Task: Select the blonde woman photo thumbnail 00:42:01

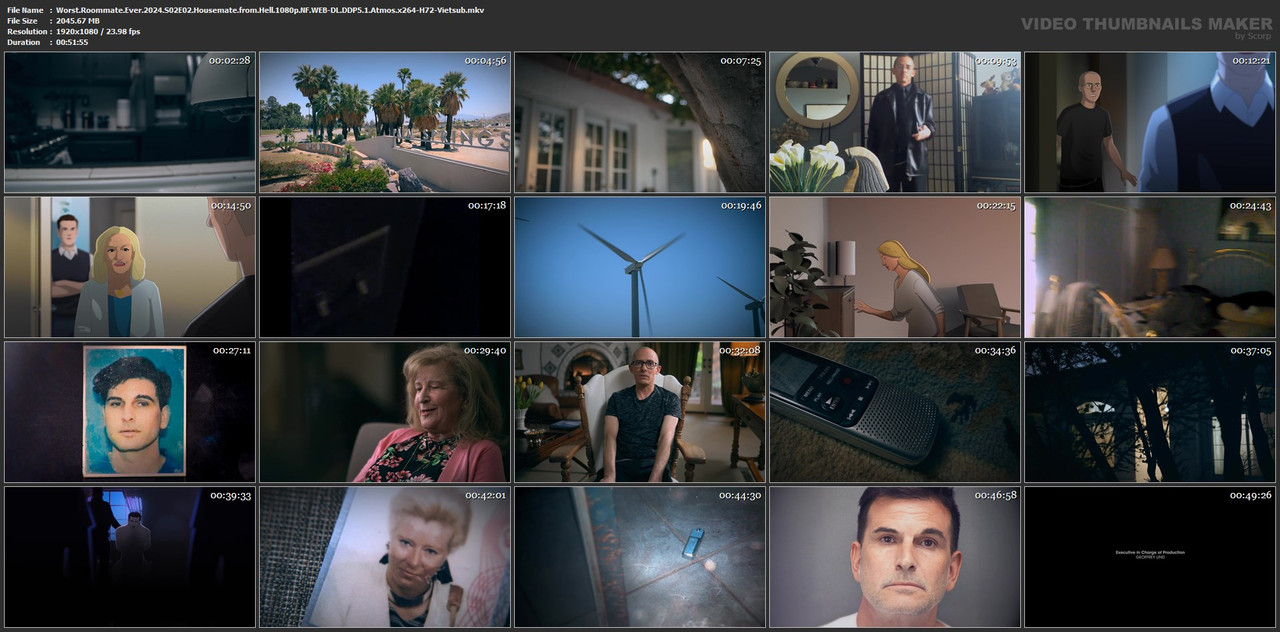Action: click(x=385, y=557)
